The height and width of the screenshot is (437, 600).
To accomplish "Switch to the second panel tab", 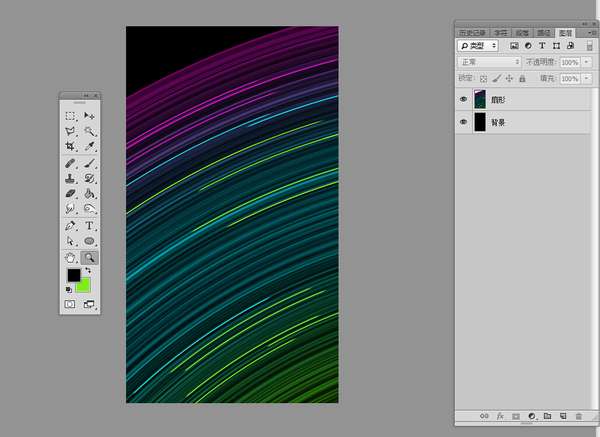I will [x=500, y=33].
